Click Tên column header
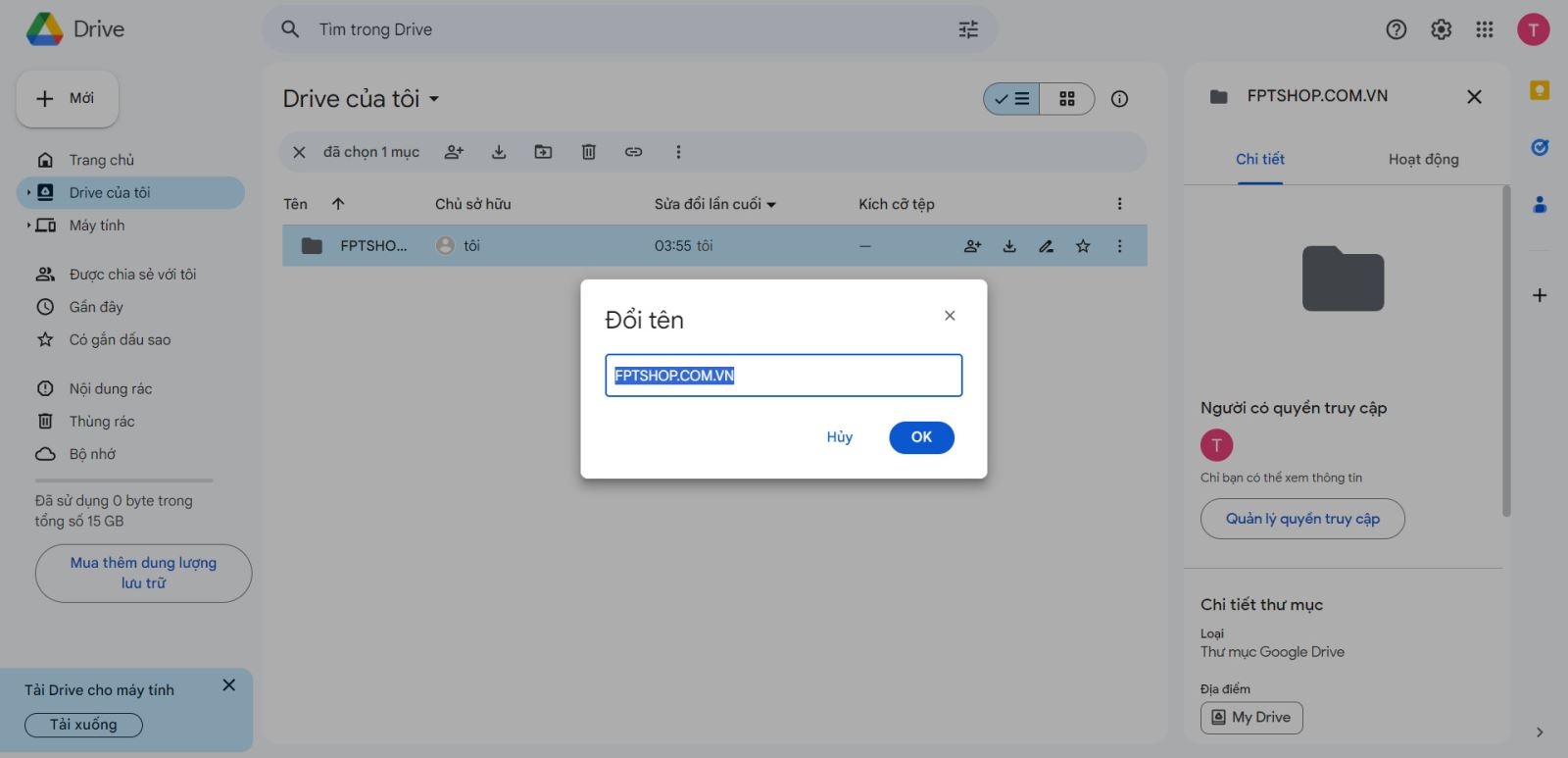 click(295, 204)
